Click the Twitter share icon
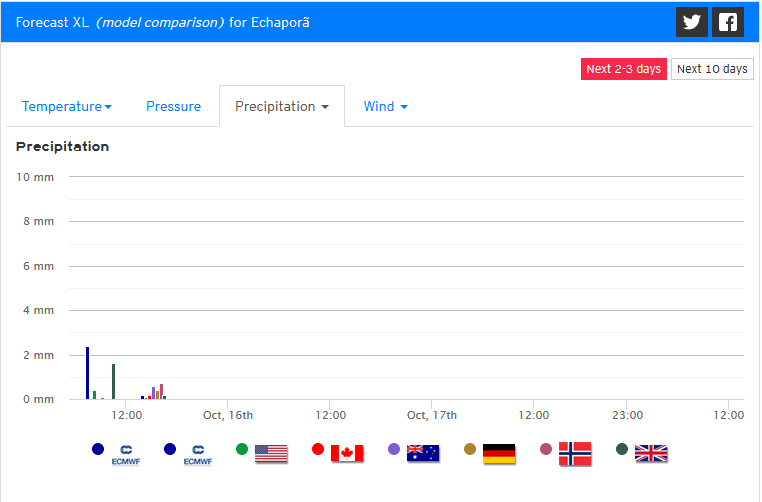 click(691, 22)
